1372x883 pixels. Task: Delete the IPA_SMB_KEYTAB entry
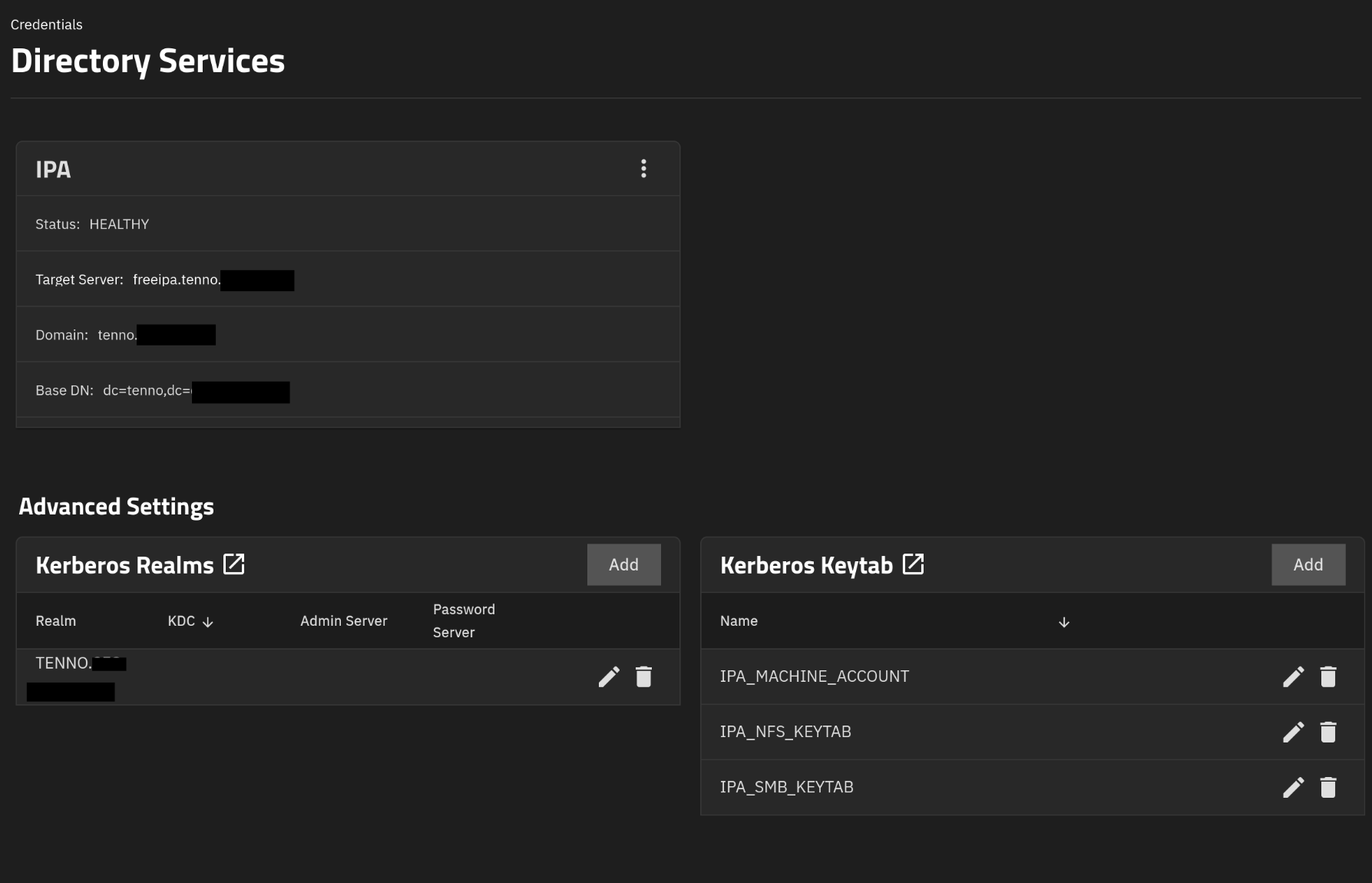click(x=1327, y=787)
